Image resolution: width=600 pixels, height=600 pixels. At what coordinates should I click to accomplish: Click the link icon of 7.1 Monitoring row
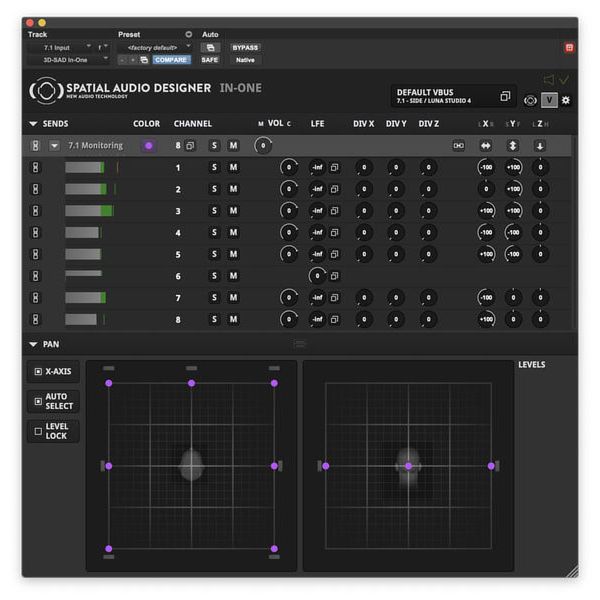tap(35, 145)
